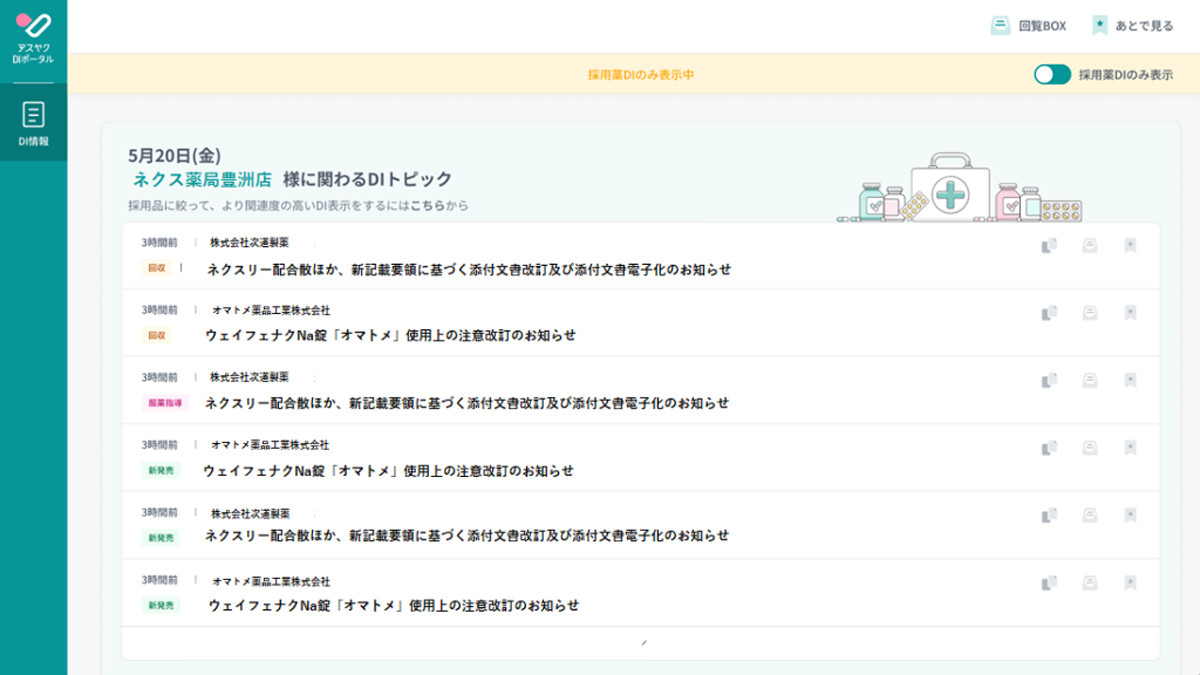The width and height of the screenshot is (1200, 675).
Task: Click the ネクス薬局豊洲店 store name
Action: point(202,179)
